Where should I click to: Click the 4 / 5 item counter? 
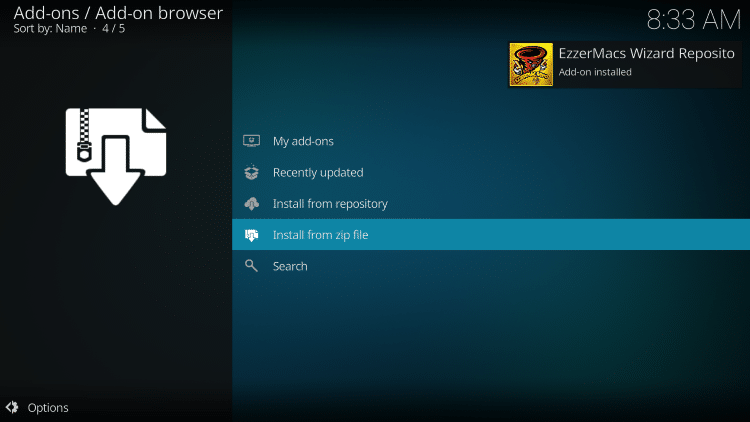(114, 29)
